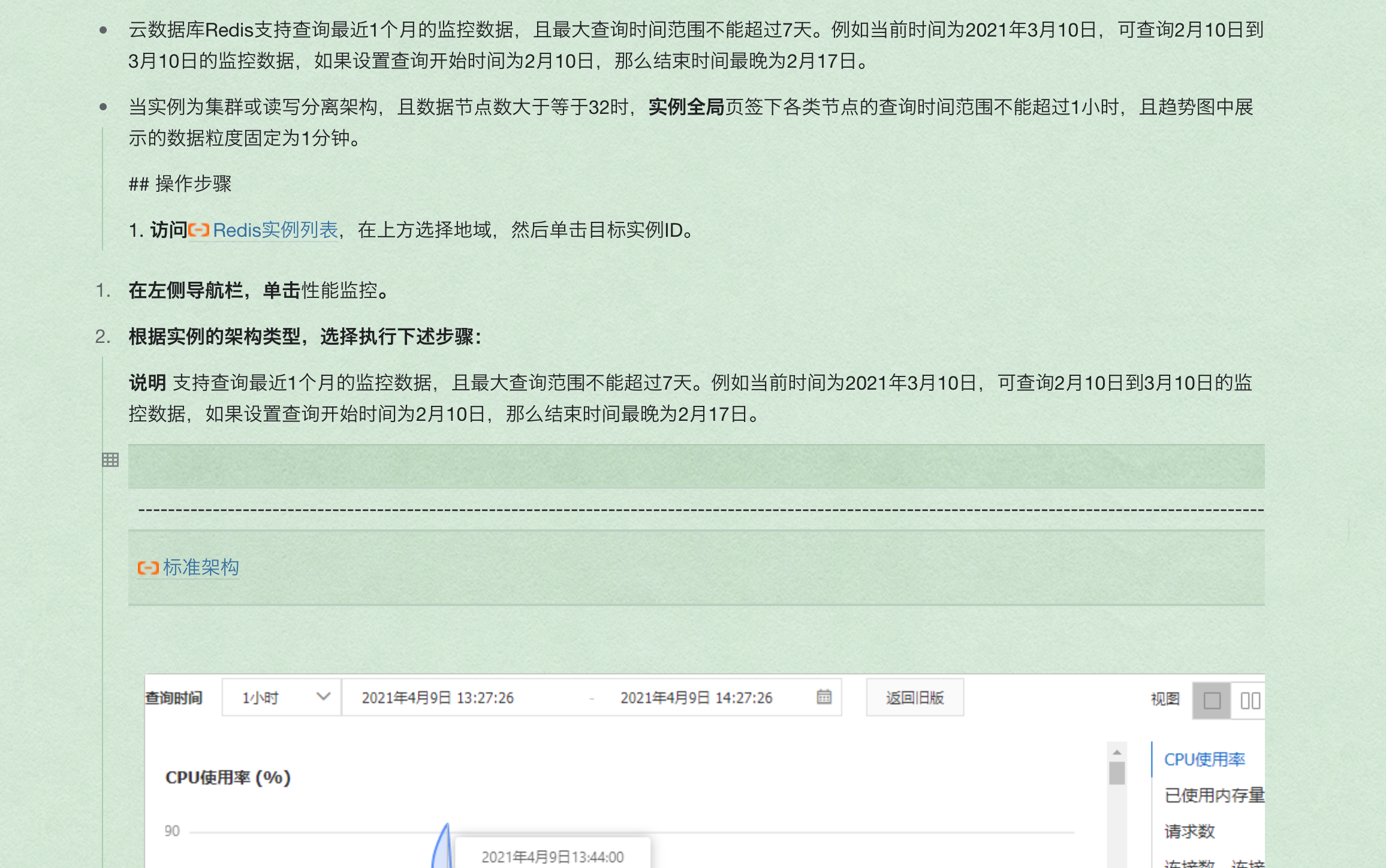Click the 返回旧版 button
The image size is (1386, 868).
pos(914,698)
